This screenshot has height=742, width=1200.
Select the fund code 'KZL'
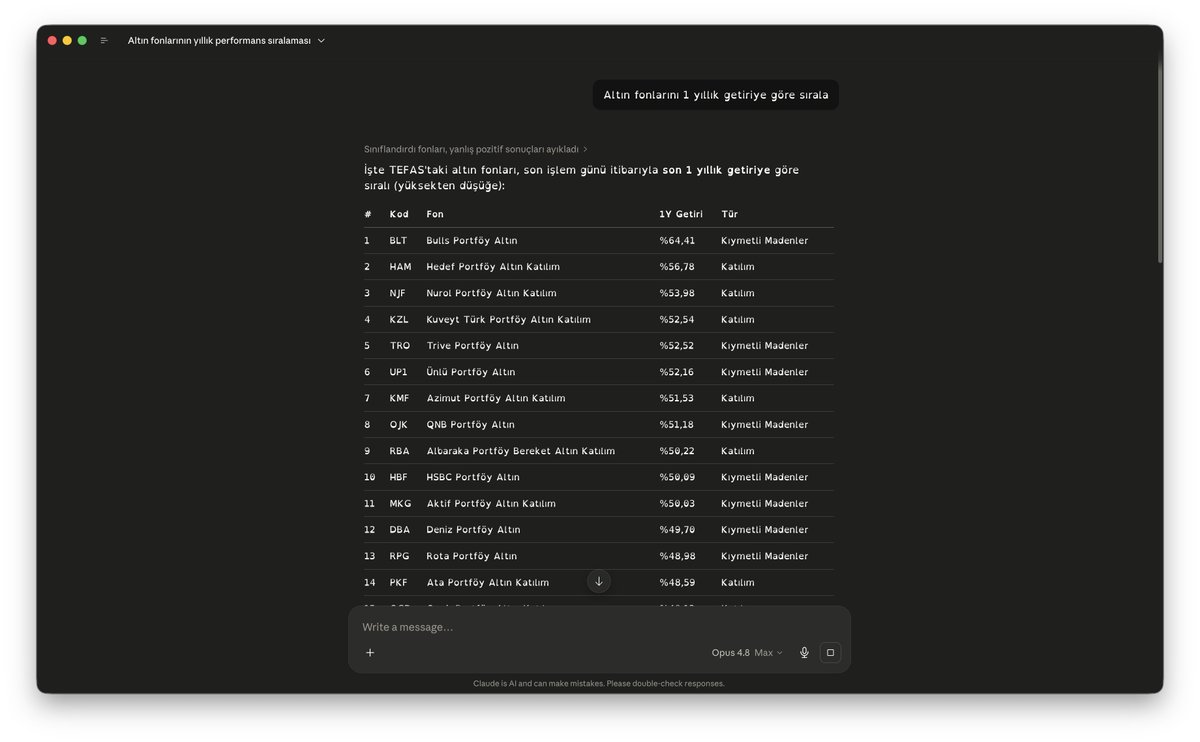coord(399,320)
